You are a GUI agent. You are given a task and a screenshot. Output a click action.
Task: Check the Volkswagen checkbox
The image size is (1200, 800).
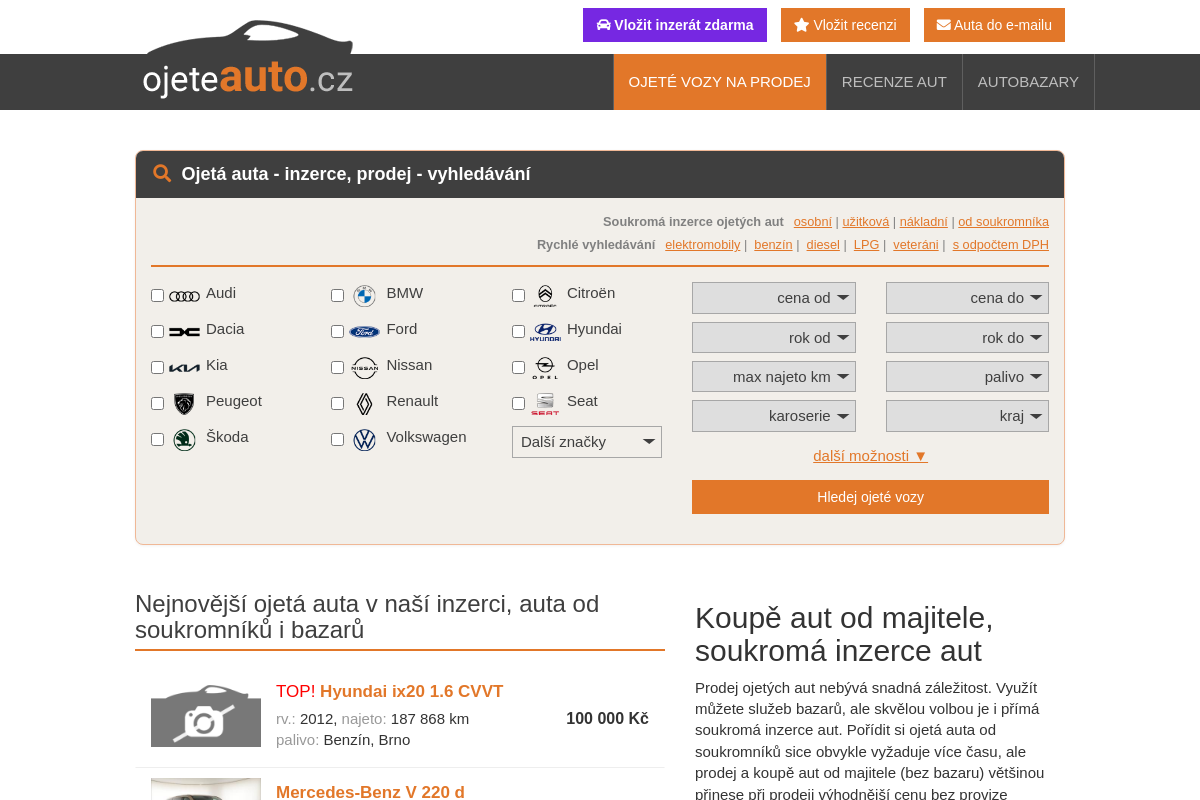pyautogui.click(x=337, y=439)
